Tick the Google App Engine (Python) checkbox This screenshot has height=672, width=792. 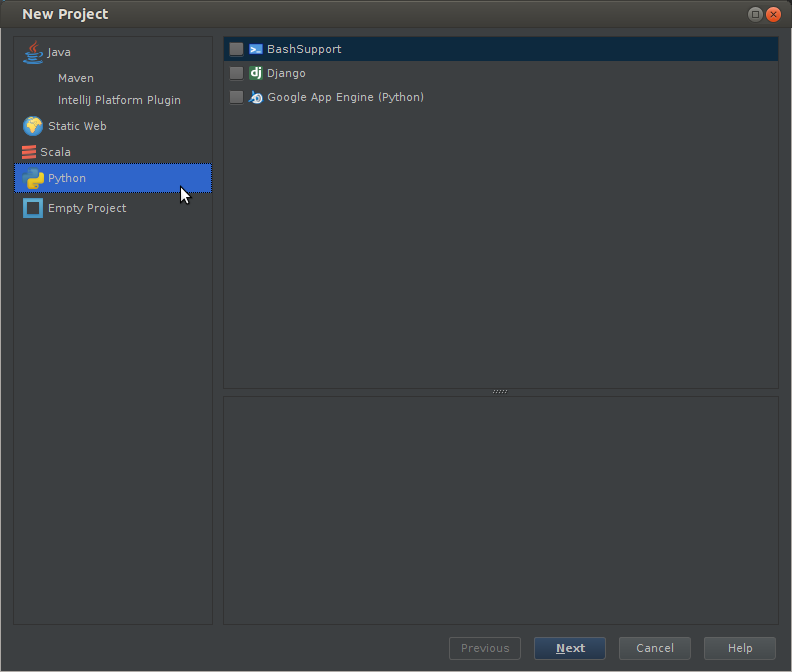click(x=236, y=97)
